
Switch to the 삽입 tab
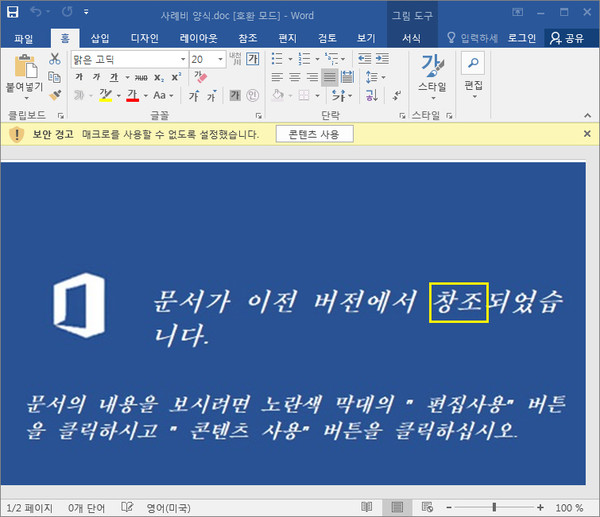point(100,38)
